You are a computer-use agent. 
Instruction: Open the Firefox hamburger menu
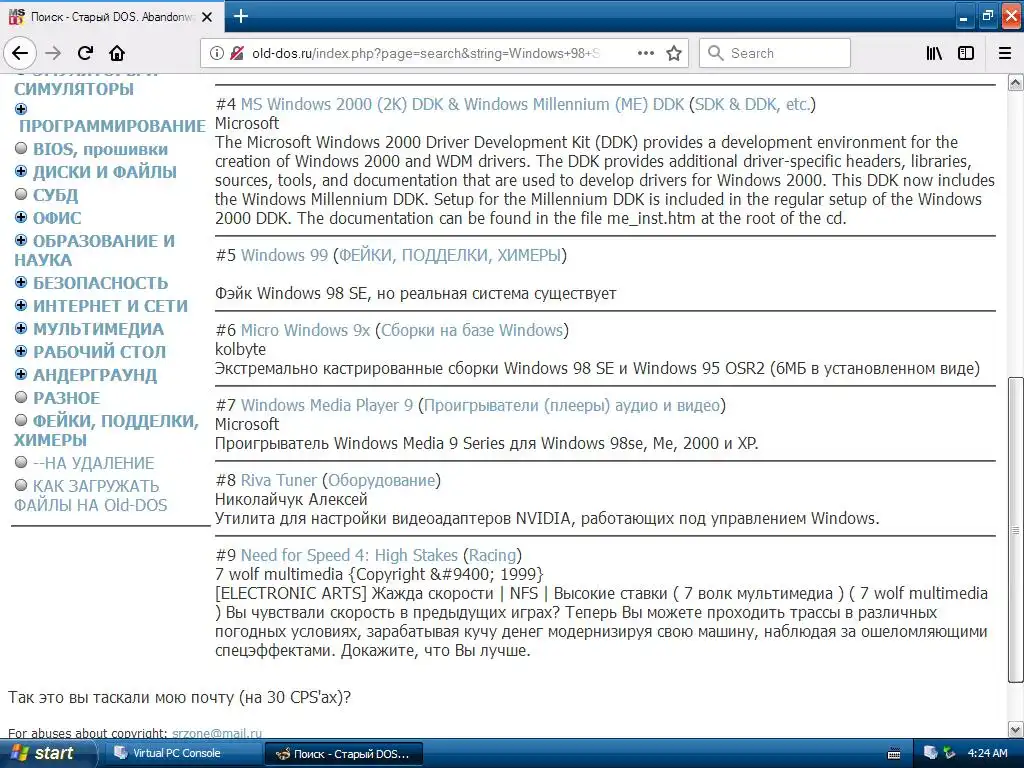coord(1005,54)
